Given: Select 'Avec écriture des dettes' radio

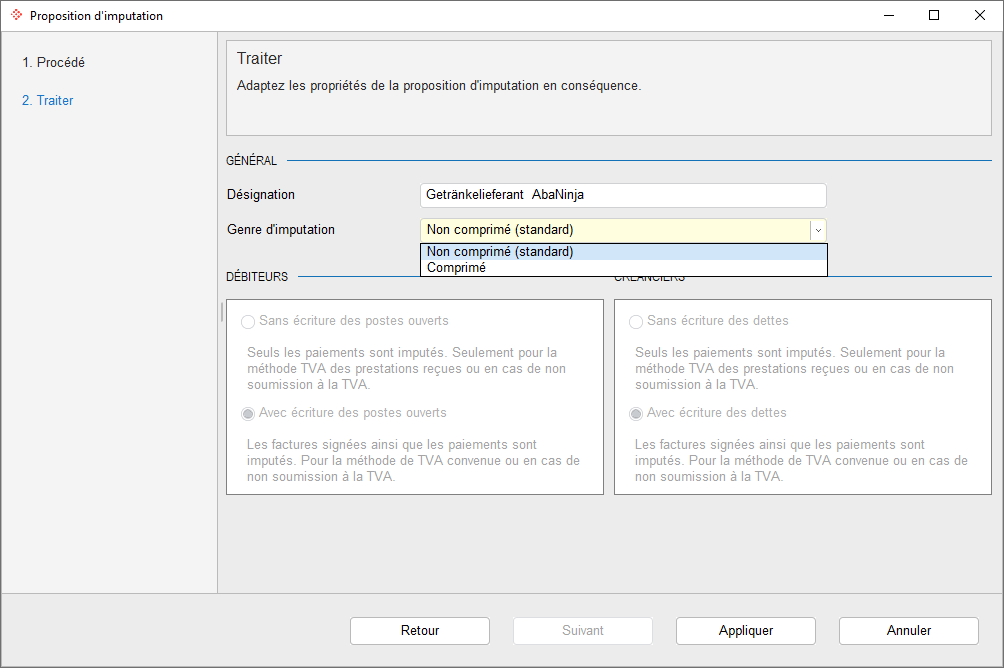Looking at the screenshot, I should pos(636,414).
